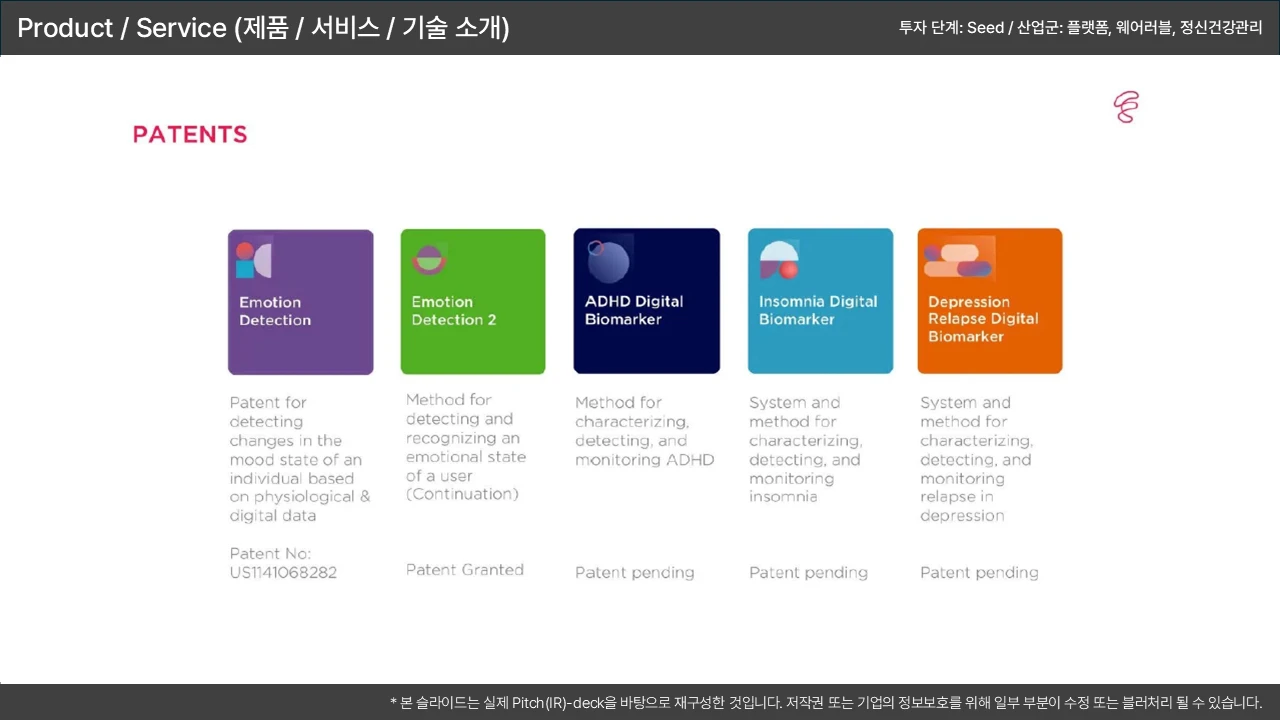Select the 'ADHD Digital Biomarker' card title
This screenshot has width=1280, height=720.
point(634,310)
